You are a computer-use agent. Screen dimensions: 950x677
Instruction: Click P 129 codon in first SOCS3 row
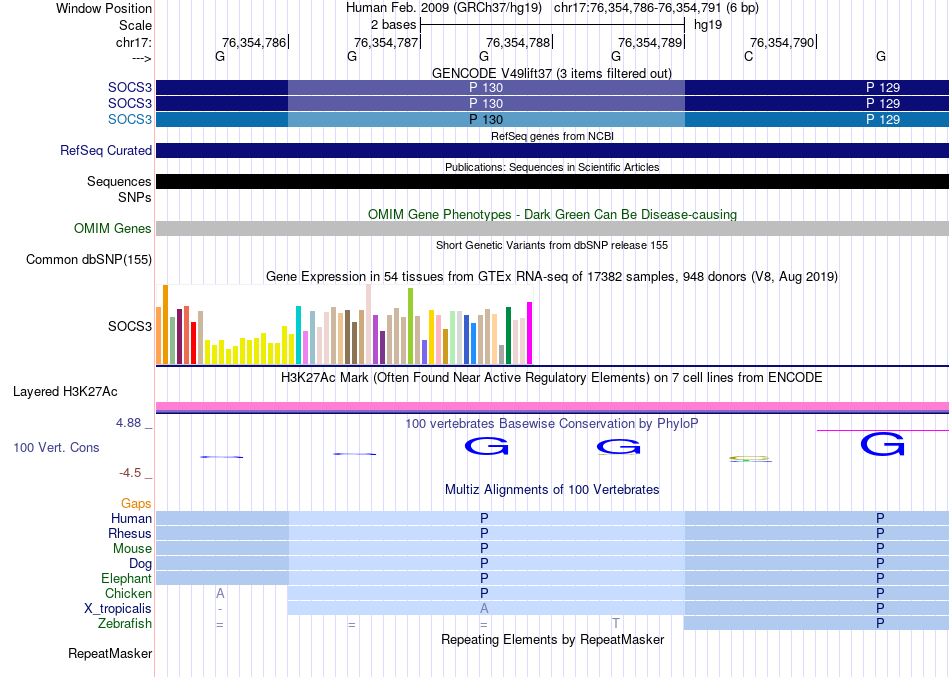[x=883, y=87]
